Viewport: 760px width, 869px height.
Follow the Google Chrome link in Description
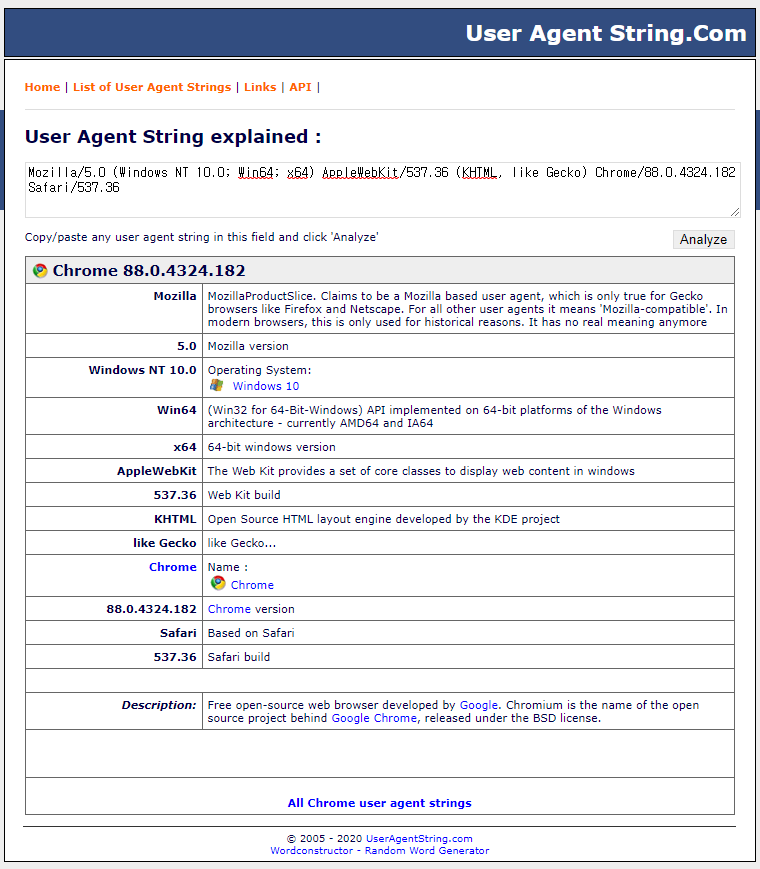[x=374, y=718]
